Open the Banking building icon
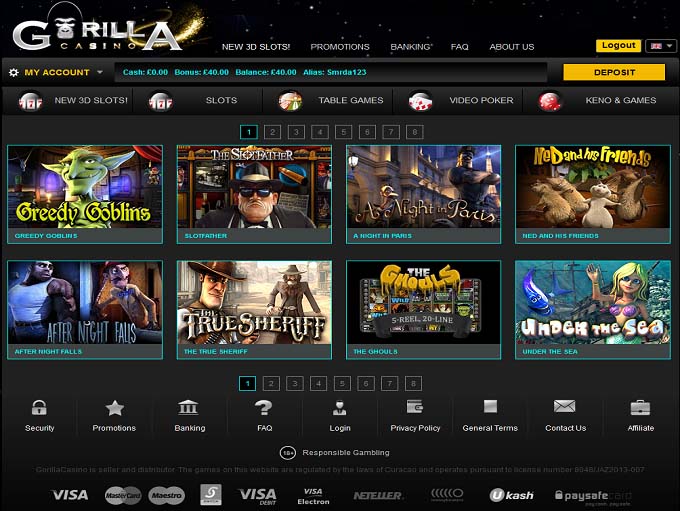 (188, 407)
